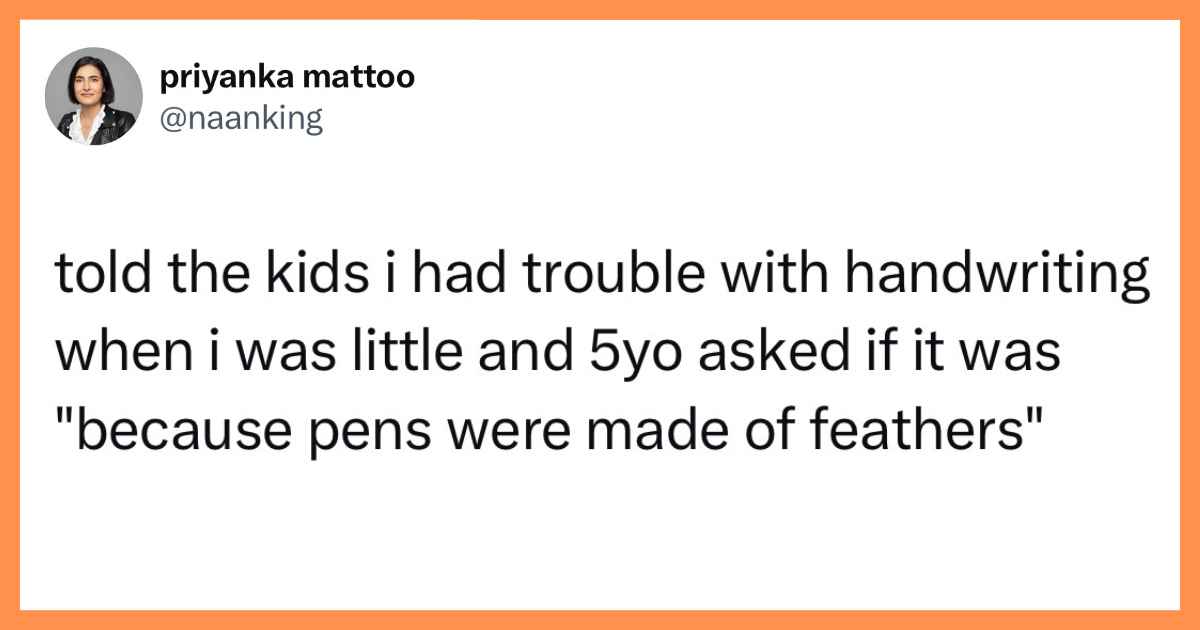The width and height of the screenshot is (1200, 630).
Task: Click the second line starting "when i was little"
Action: pyautogui.click(x=556, y=354)
